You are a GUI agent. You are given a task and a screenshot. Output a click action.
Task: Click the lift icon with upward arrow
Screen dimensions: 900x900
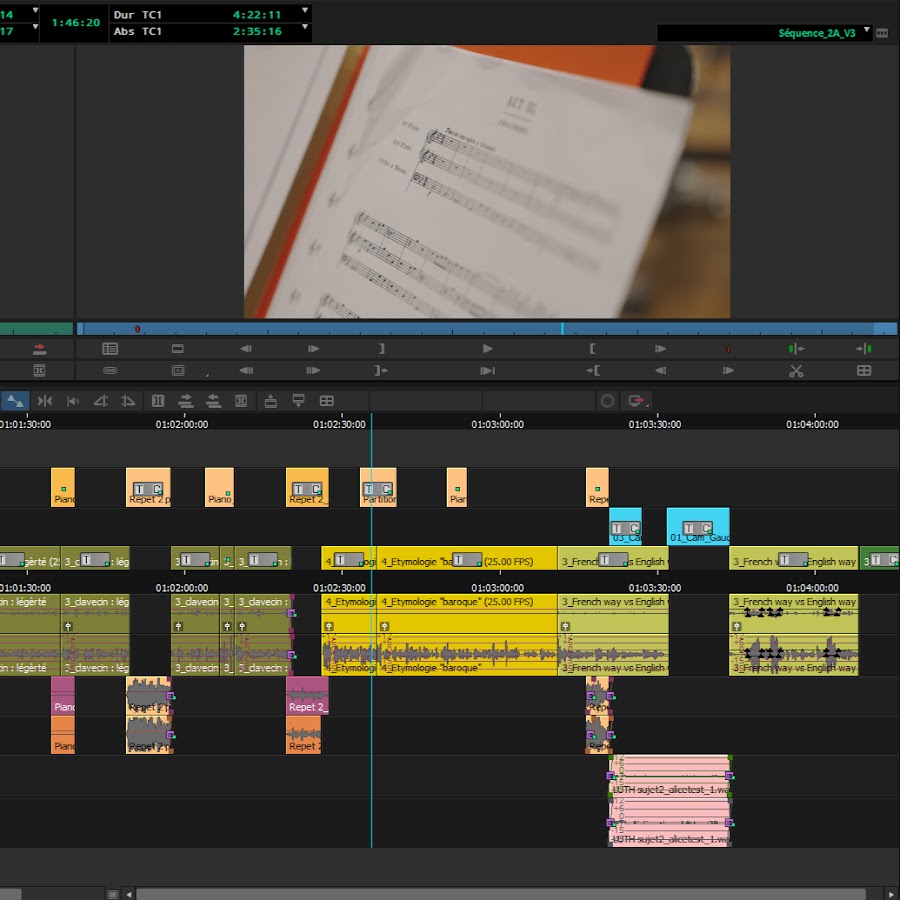[x=270, y=401]
